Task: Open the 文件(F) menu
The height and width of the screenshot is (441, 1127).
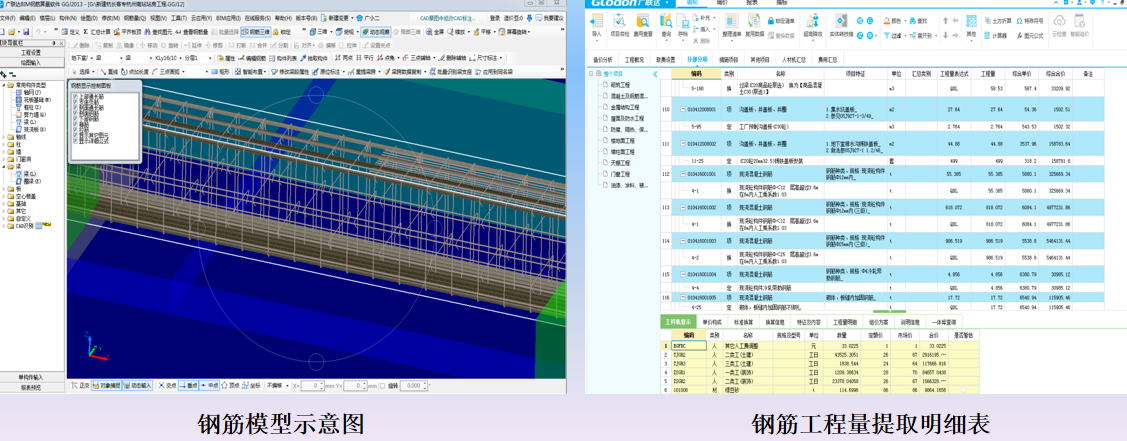Action: point(8,18)
